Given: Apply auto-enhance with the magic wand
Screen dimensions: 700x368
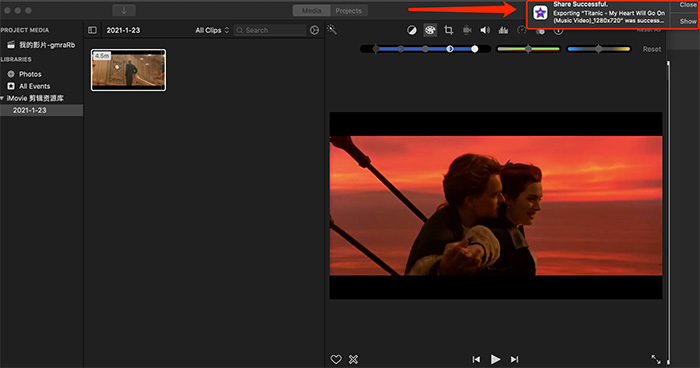Looking at the screenshot, I should click(332, 30).
